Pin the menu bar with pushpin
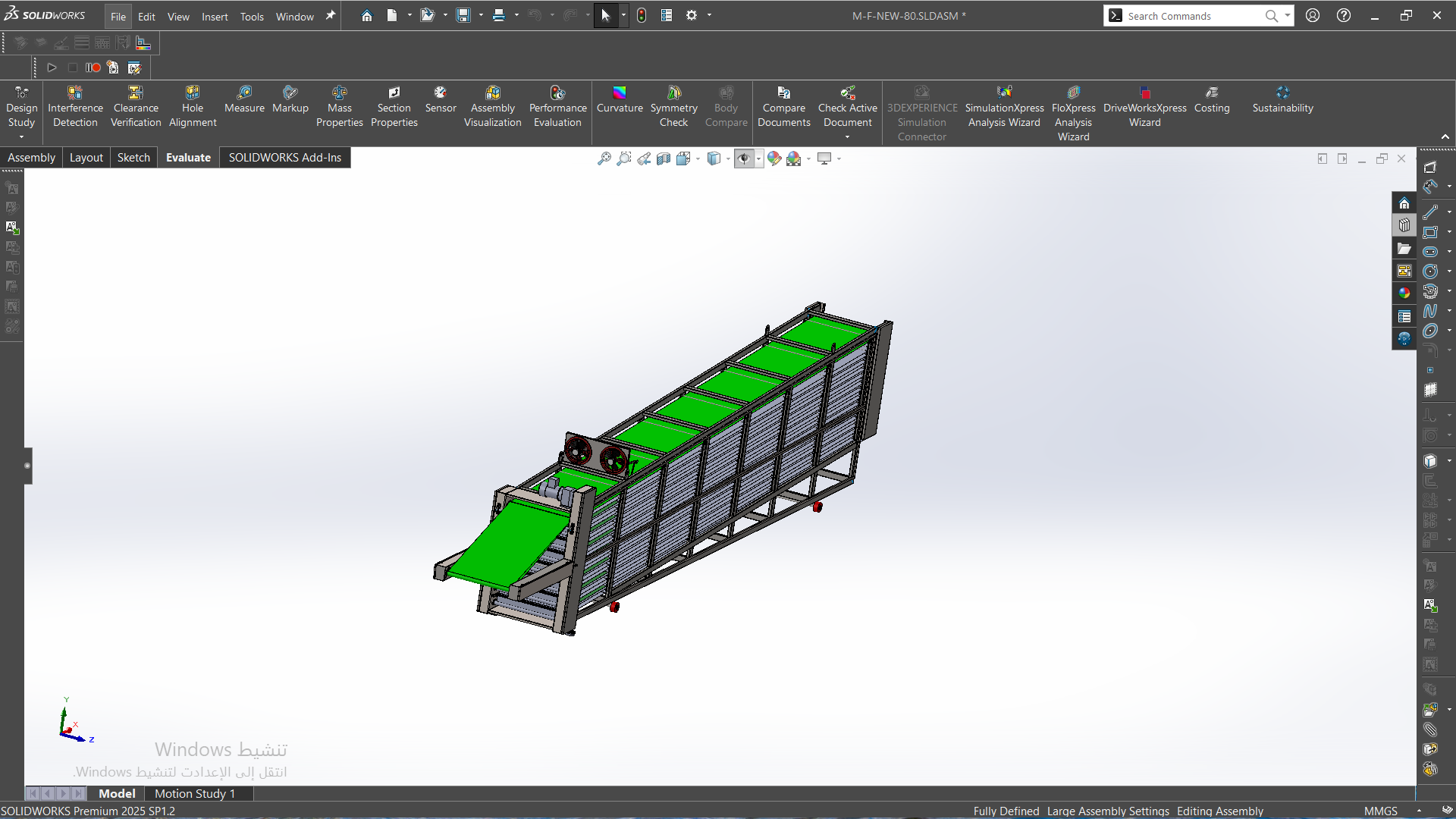 point(331,15)
